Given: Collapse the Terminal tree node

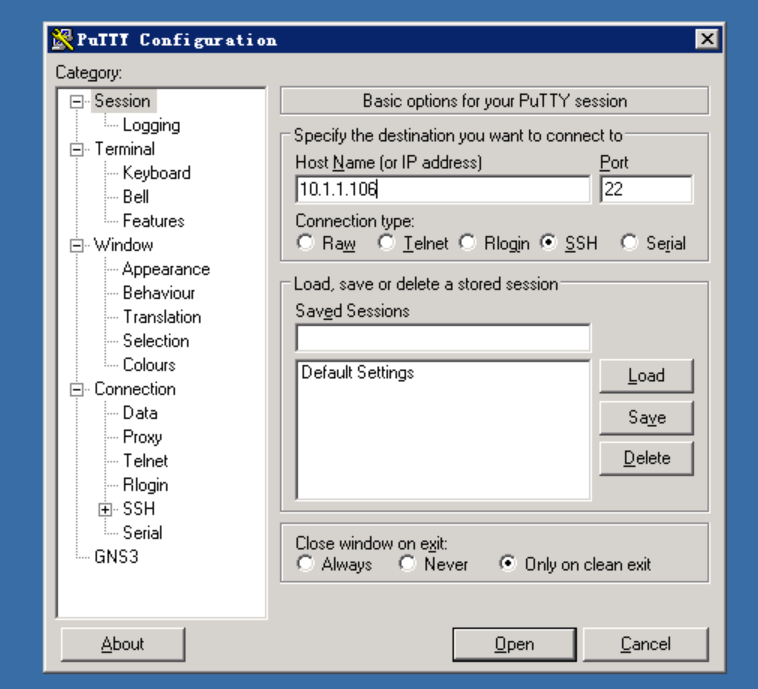Looking at the screenshot, I should tap(76, 149).
